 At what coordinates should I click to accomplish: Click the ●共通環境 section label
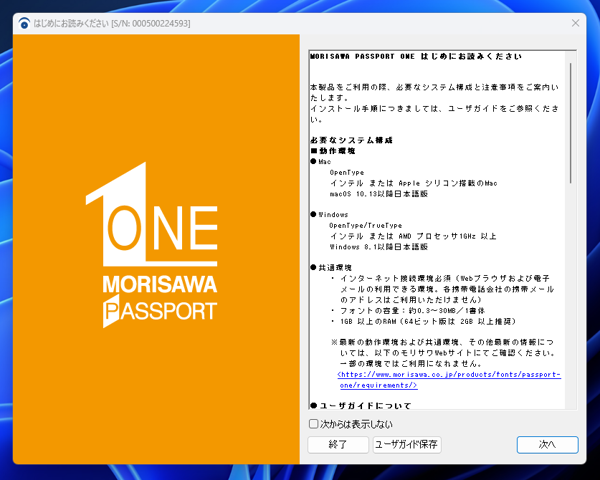tap(331, 268)
